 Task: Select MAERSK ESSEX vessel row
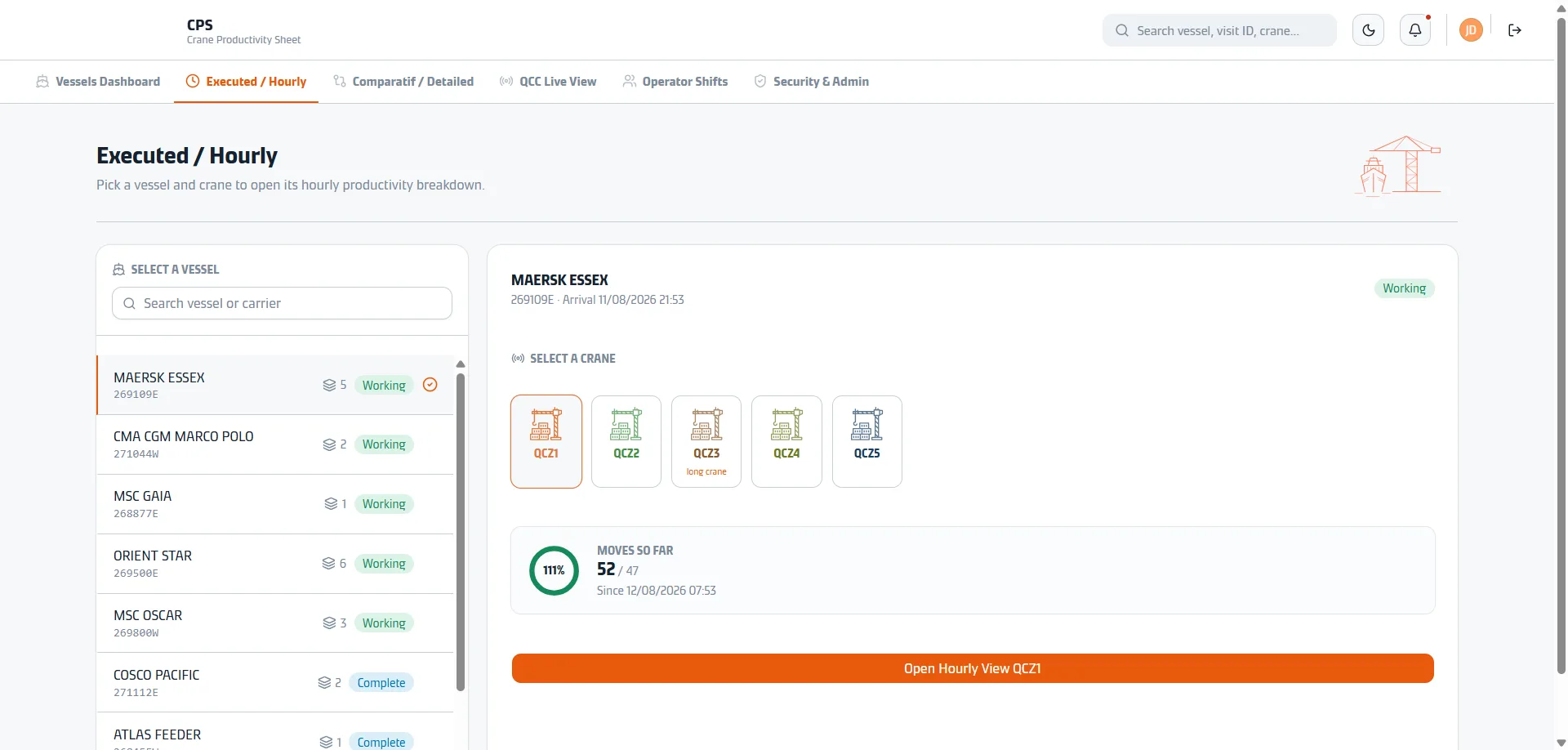pyautogui.click(x=275, y=385)
